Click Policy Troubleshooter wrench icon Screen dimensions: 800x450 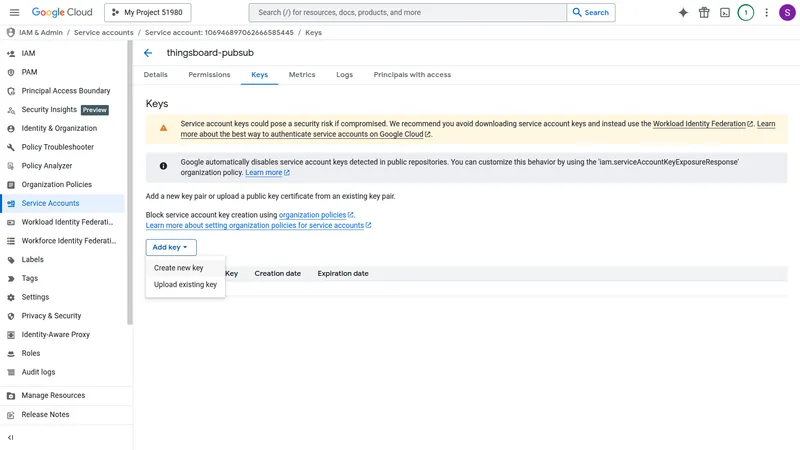click(x=11, y=147)
